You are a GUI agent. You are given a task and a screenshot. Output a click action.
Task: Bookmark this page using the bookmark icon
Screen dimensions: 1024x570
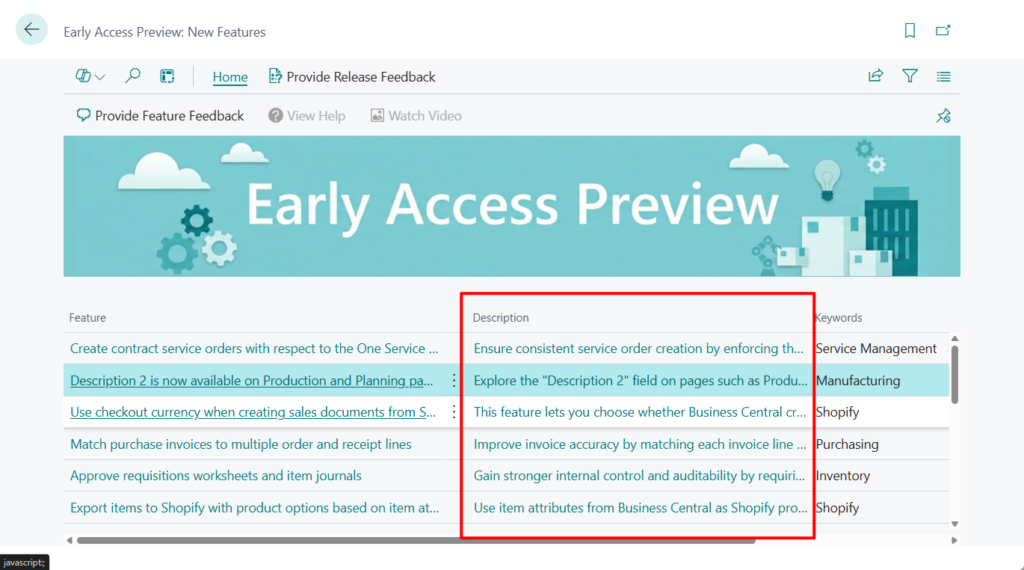(x=909, y=31)
